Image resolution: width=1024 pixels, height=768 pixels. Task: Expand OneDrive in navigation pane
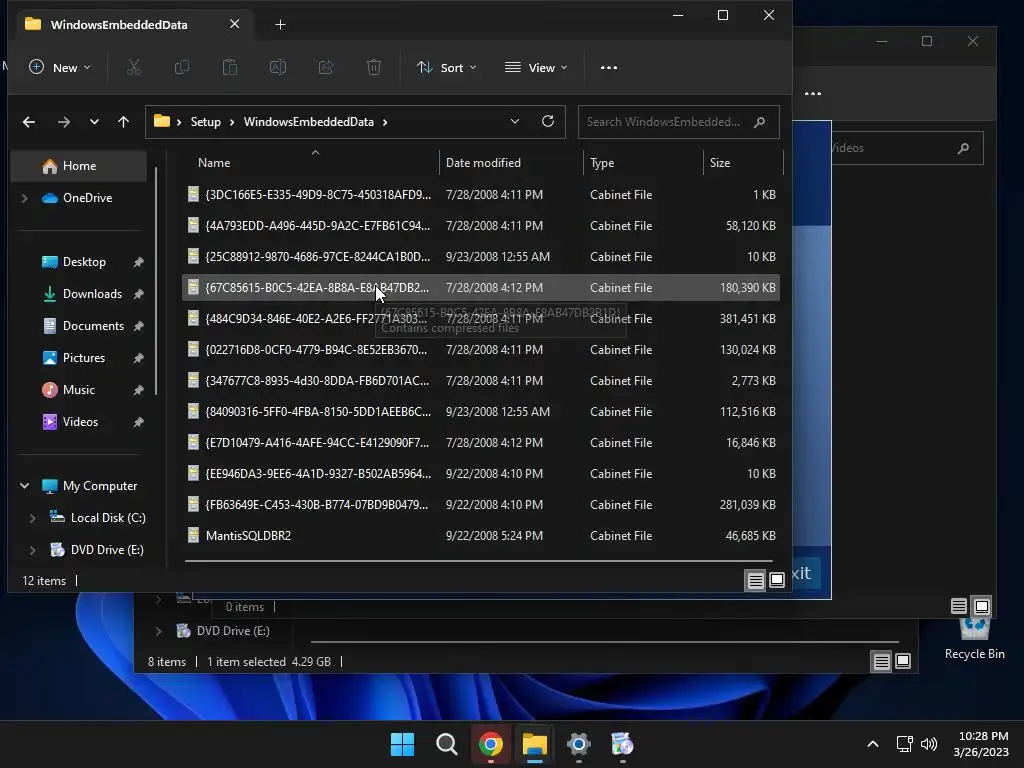pos(25,198)
